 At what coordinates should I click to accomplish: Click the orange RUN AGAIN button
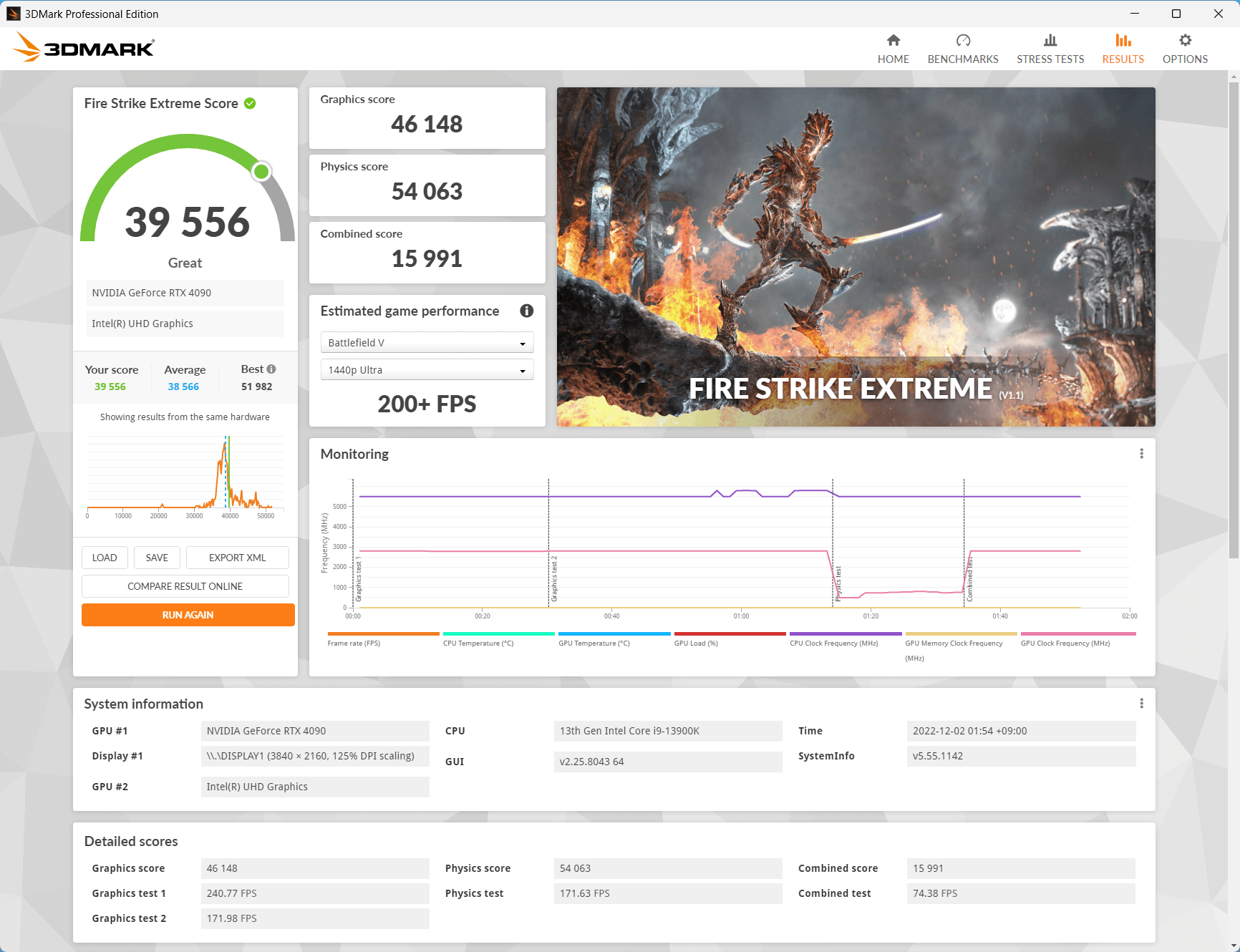(x=188, y=615)
